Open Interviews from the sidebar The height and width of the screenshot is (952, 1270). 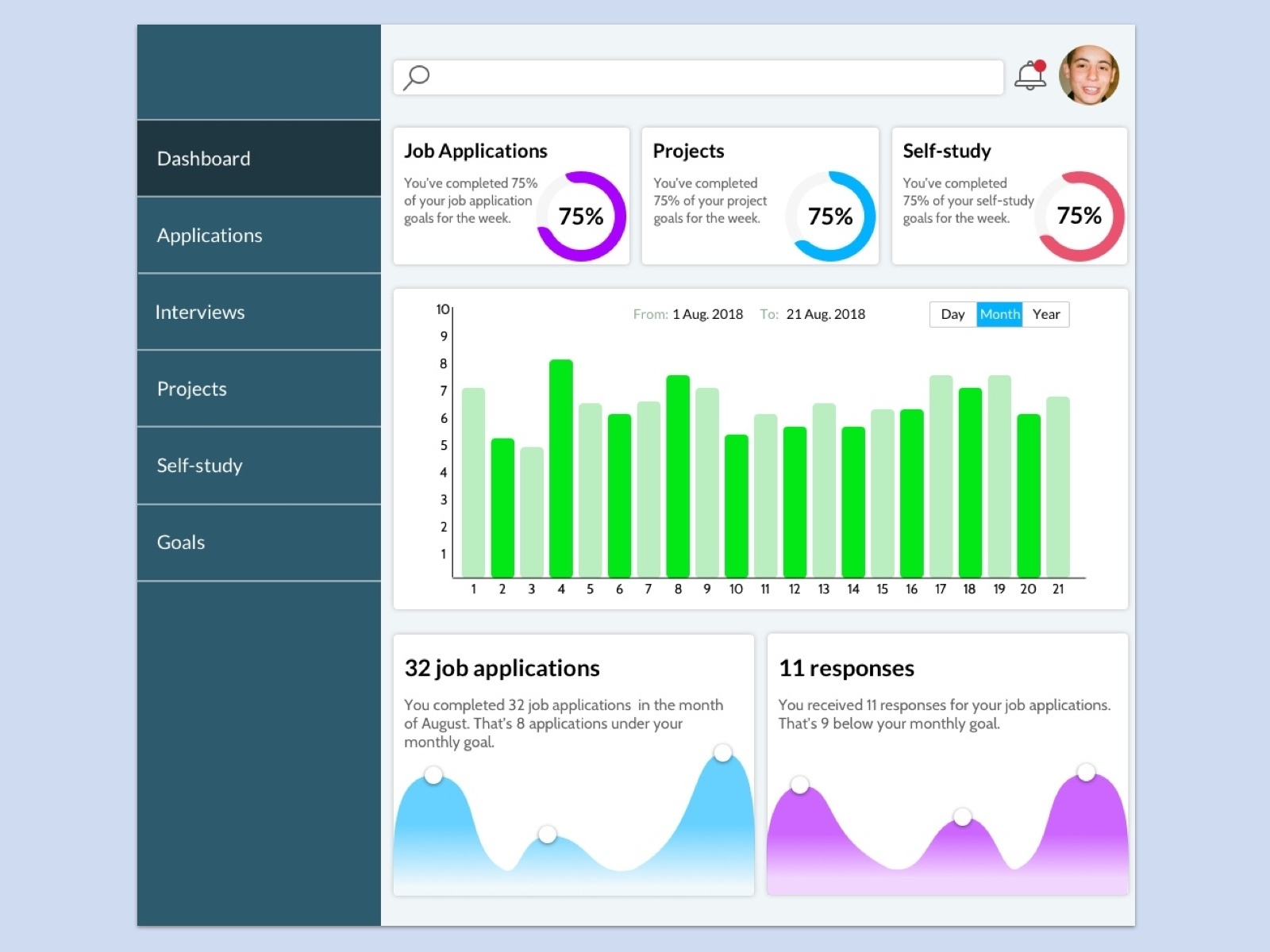(x=259, y=313)
